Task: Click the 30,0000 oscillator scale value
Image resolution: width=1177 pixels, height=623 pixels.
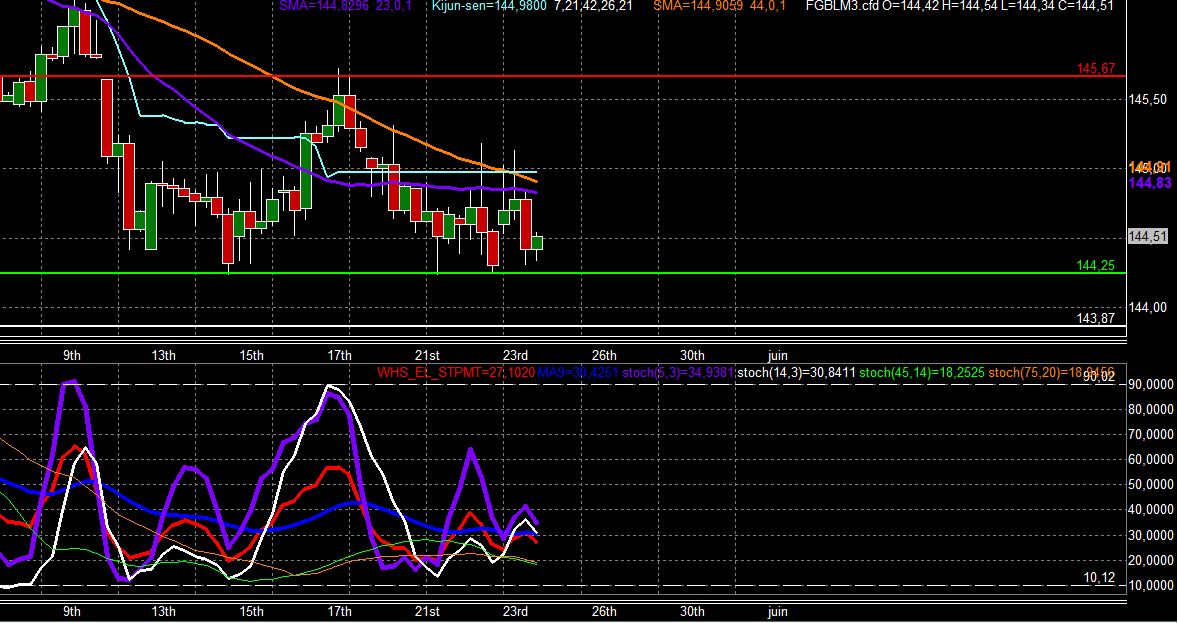Action: tap(1151, 535)
